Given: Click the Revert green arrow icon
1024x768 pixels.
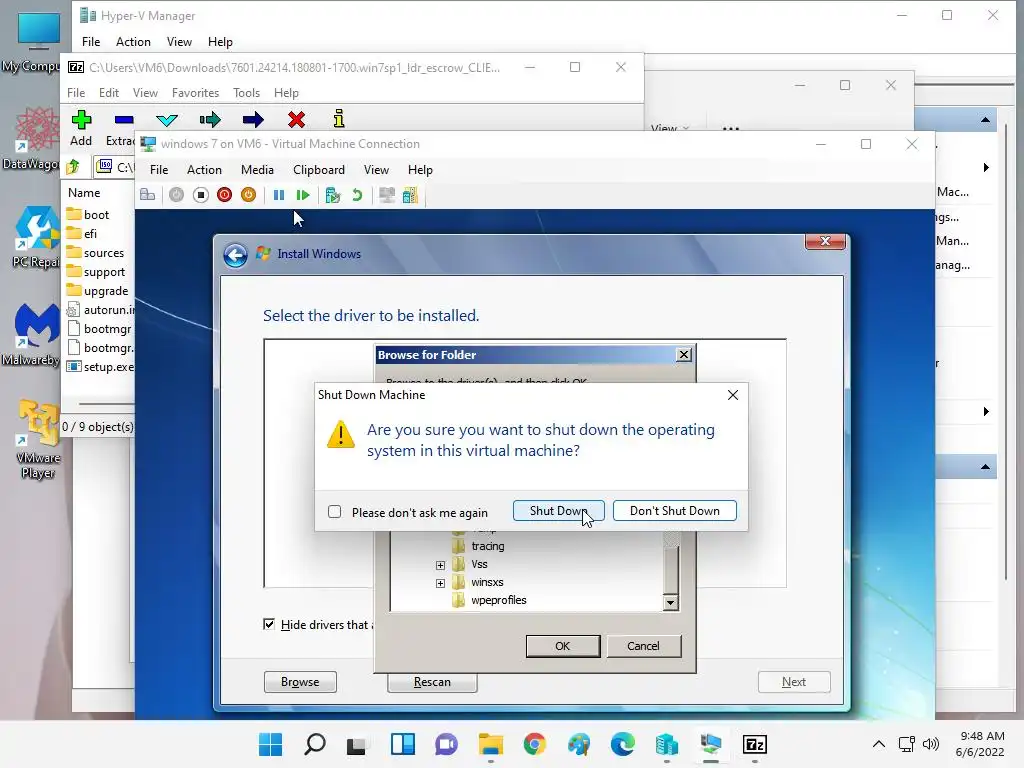Looking at the screenshot, I should point(357,195).
